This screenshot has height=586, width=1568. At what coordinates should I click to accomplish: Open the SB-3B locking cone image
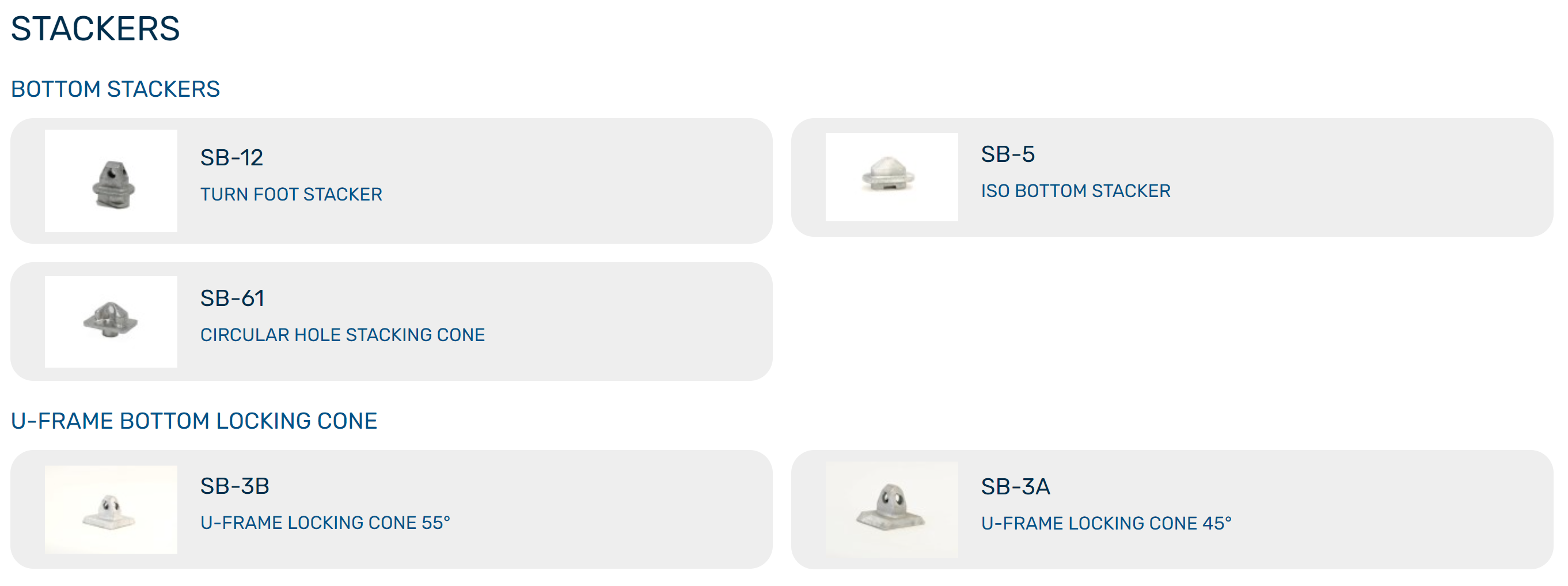tap(111, 509)
